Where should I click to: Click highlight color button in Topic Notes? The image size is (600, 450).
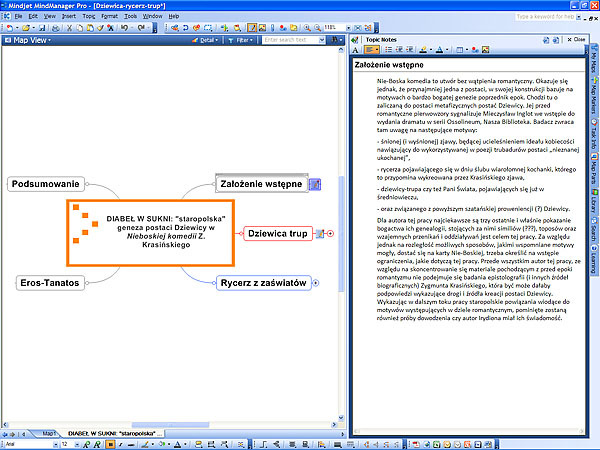[x=423, y=50]
